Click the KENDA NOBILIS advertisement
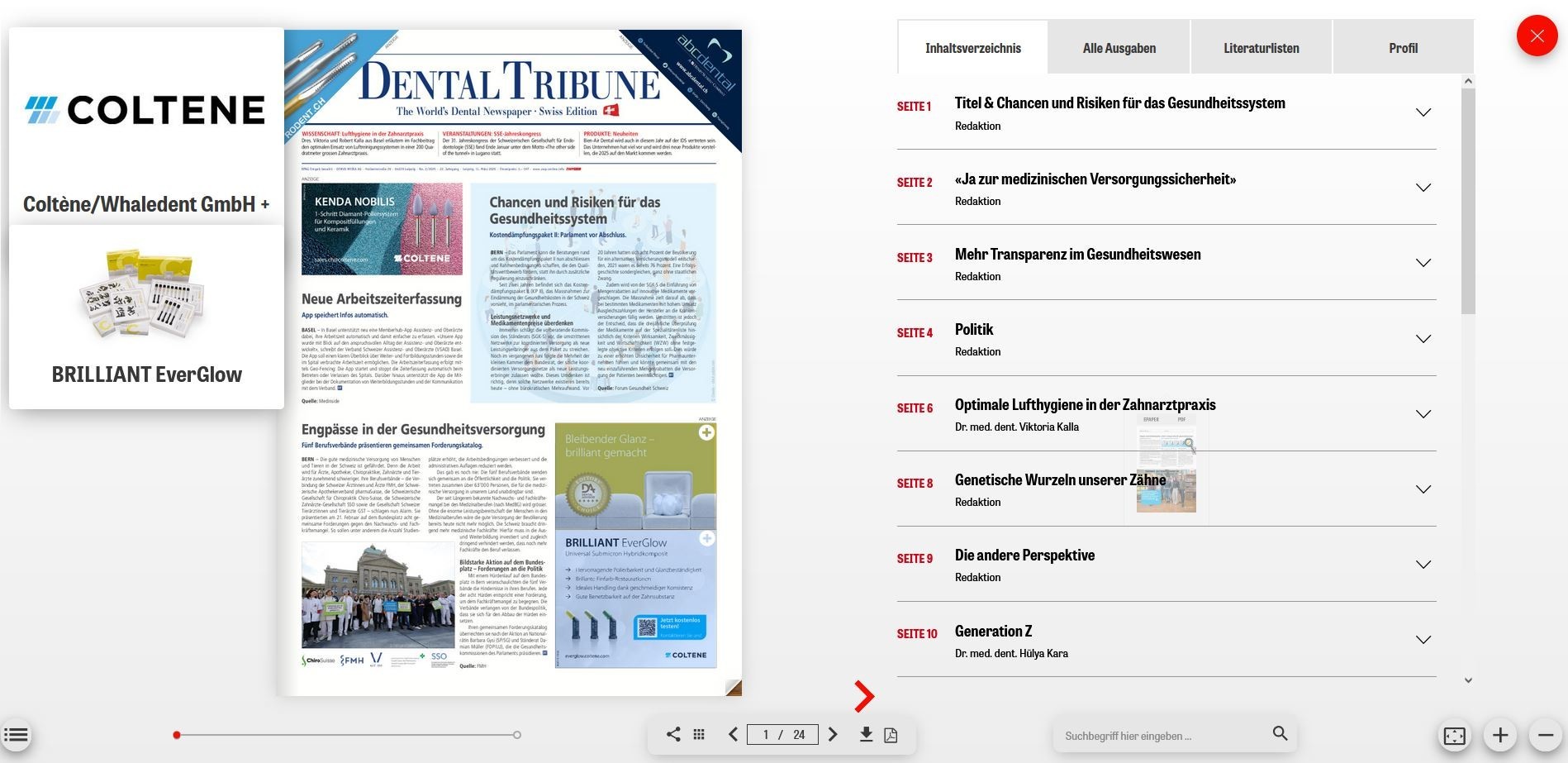Screen dimensions: 1568x763 (x=382, y=229)
